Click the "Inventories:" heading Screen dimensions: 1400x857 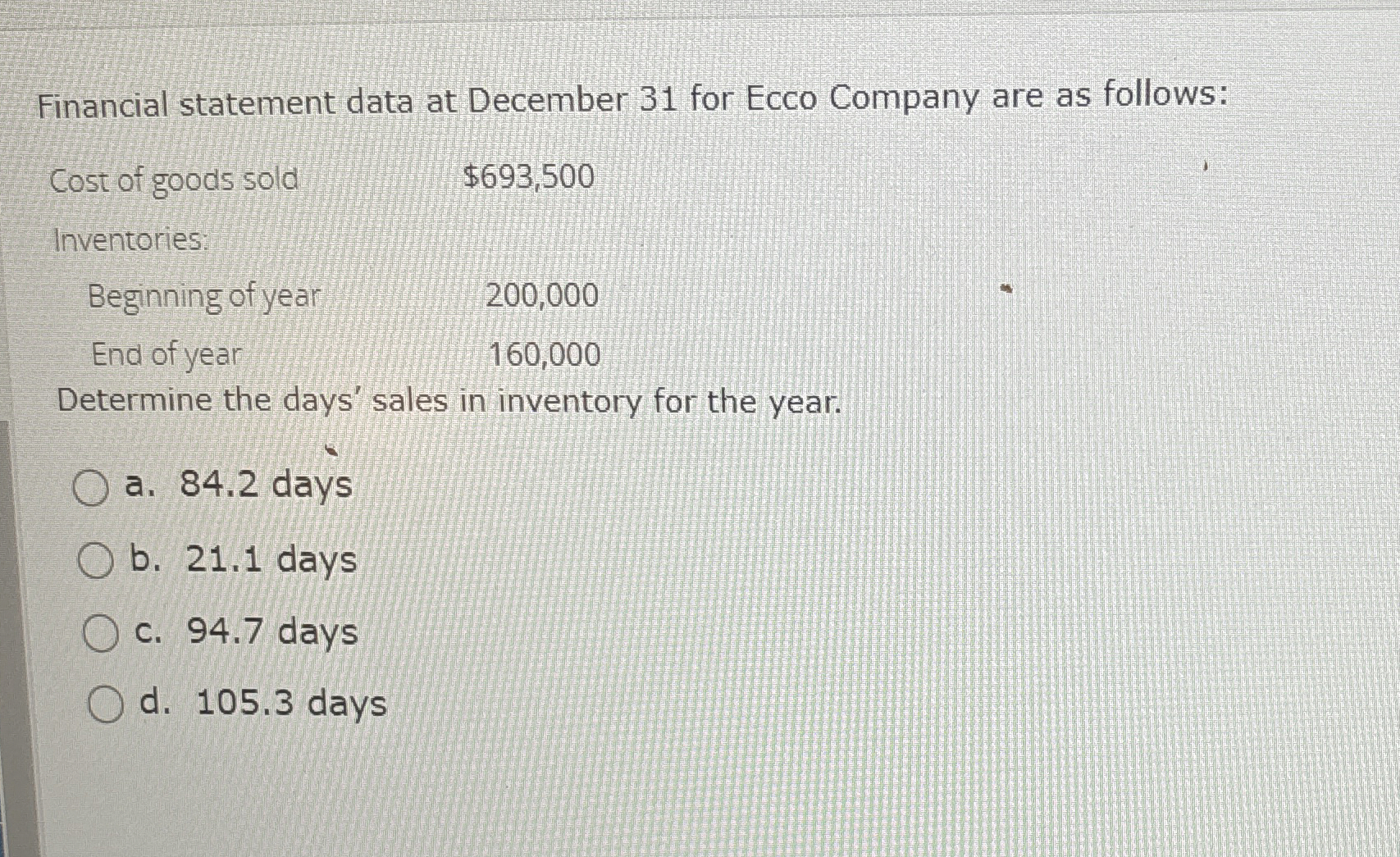[134, 239]
